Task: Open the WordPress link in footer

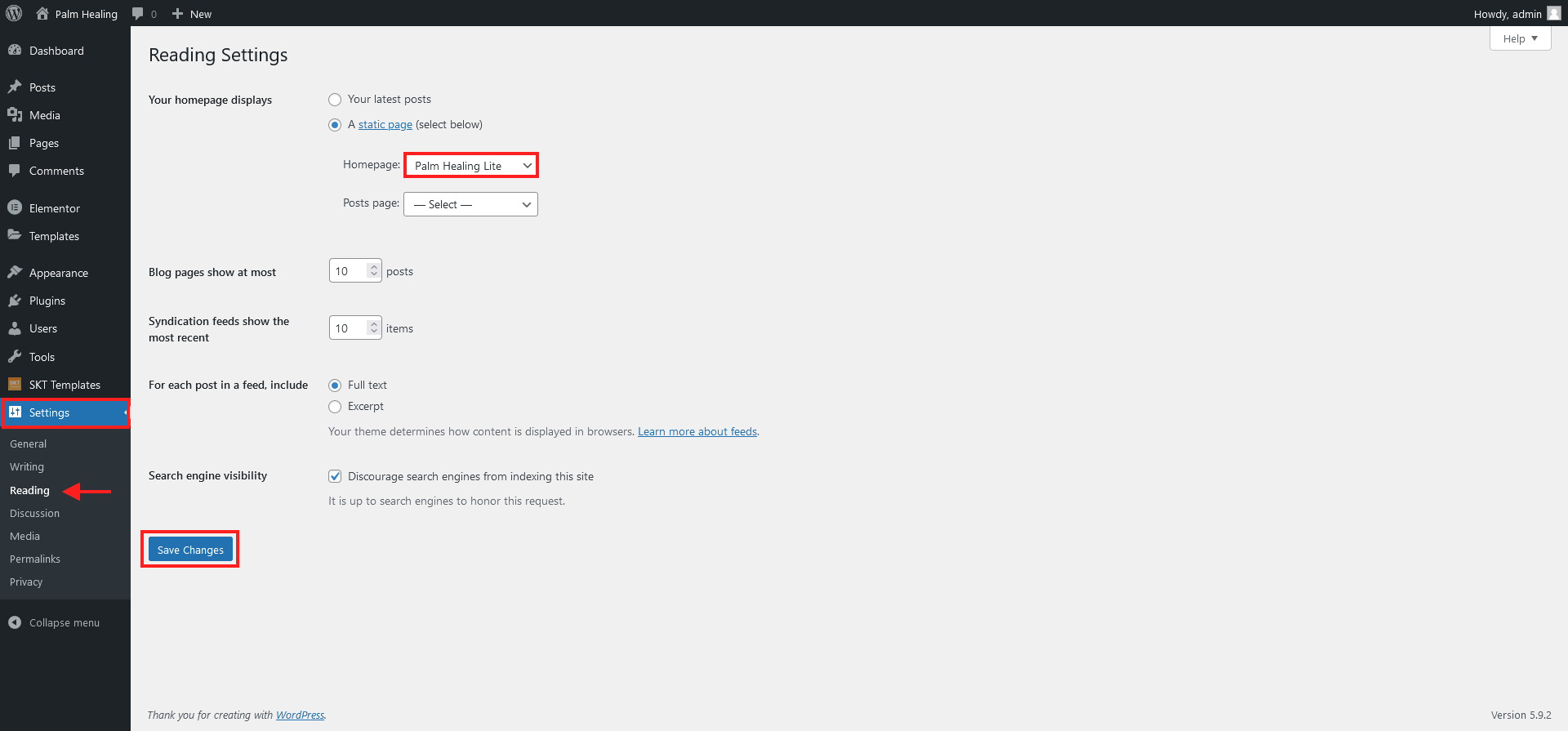Action: 300,715
